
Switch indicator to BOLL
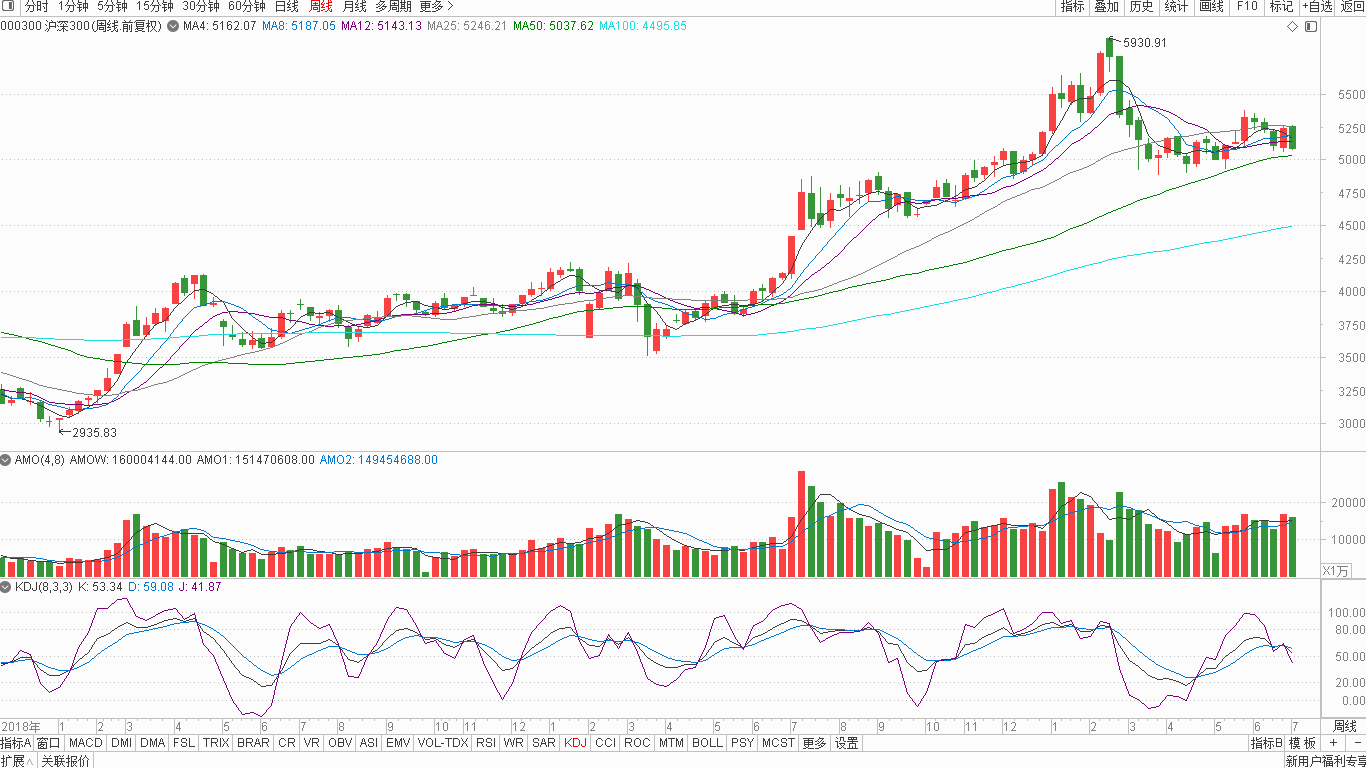pos(707,743)
